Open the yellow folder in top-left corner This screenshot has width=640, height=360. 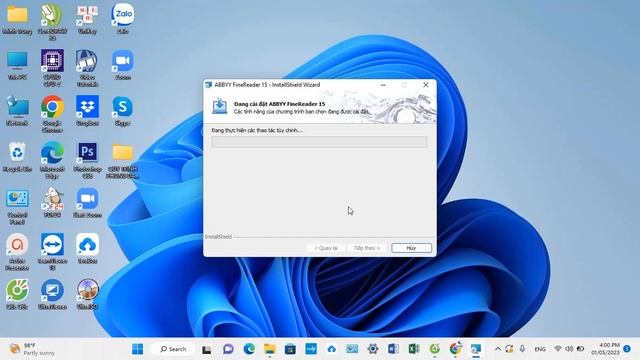click(x=17, y=19)
